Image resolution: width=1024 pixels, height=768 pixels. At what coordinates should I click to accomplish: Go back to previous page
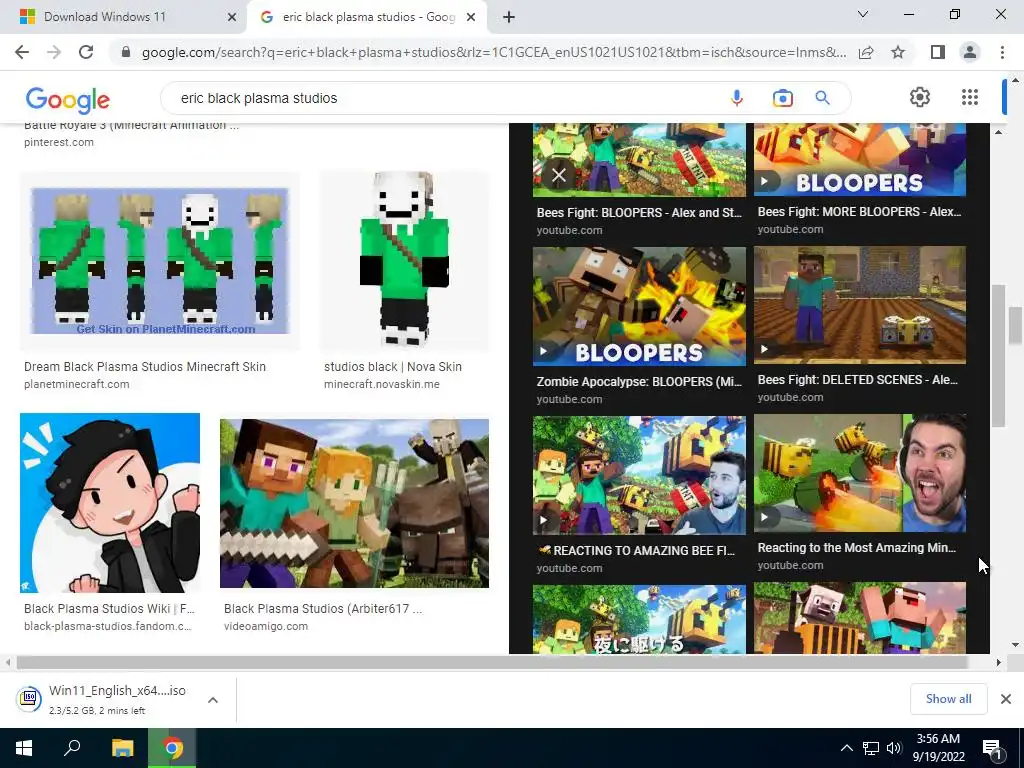22,52
